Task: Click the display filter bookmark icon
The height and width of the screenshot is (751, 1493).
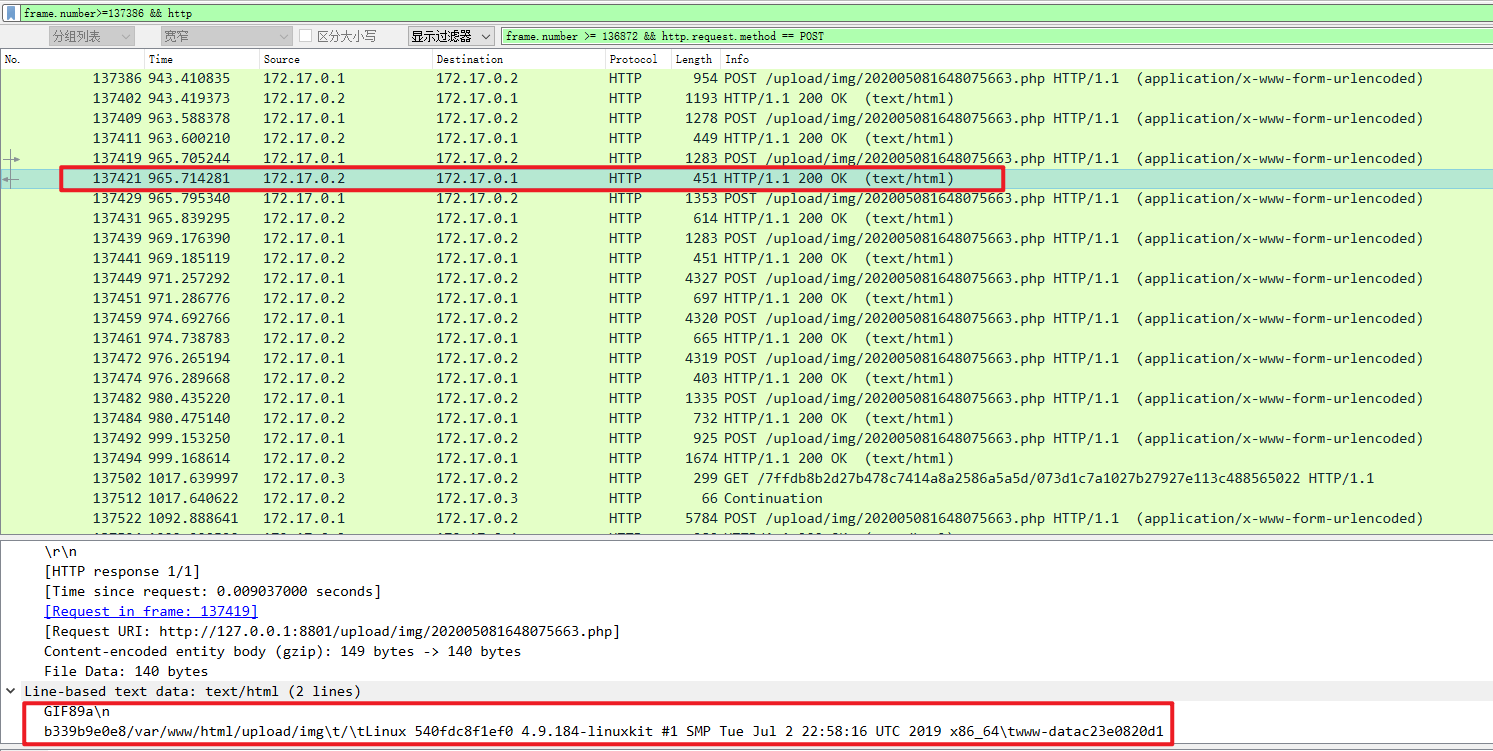Action: 10,13
